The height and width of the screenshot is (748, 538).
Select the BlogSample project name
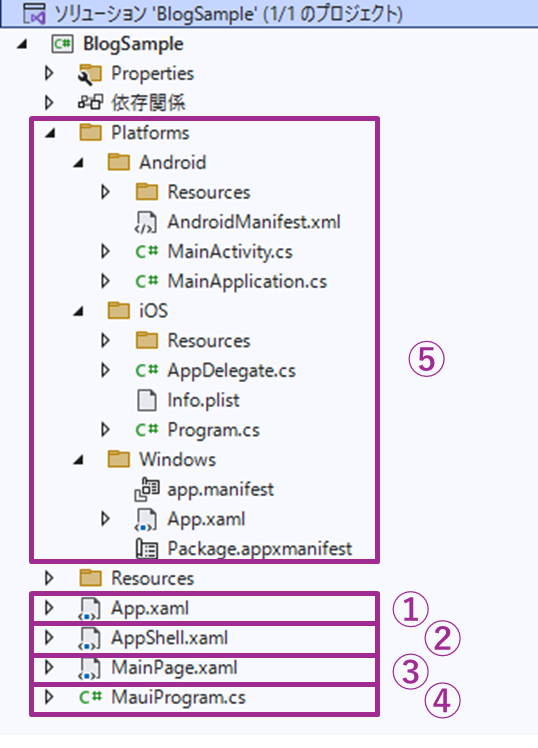(x=133, y=44)
